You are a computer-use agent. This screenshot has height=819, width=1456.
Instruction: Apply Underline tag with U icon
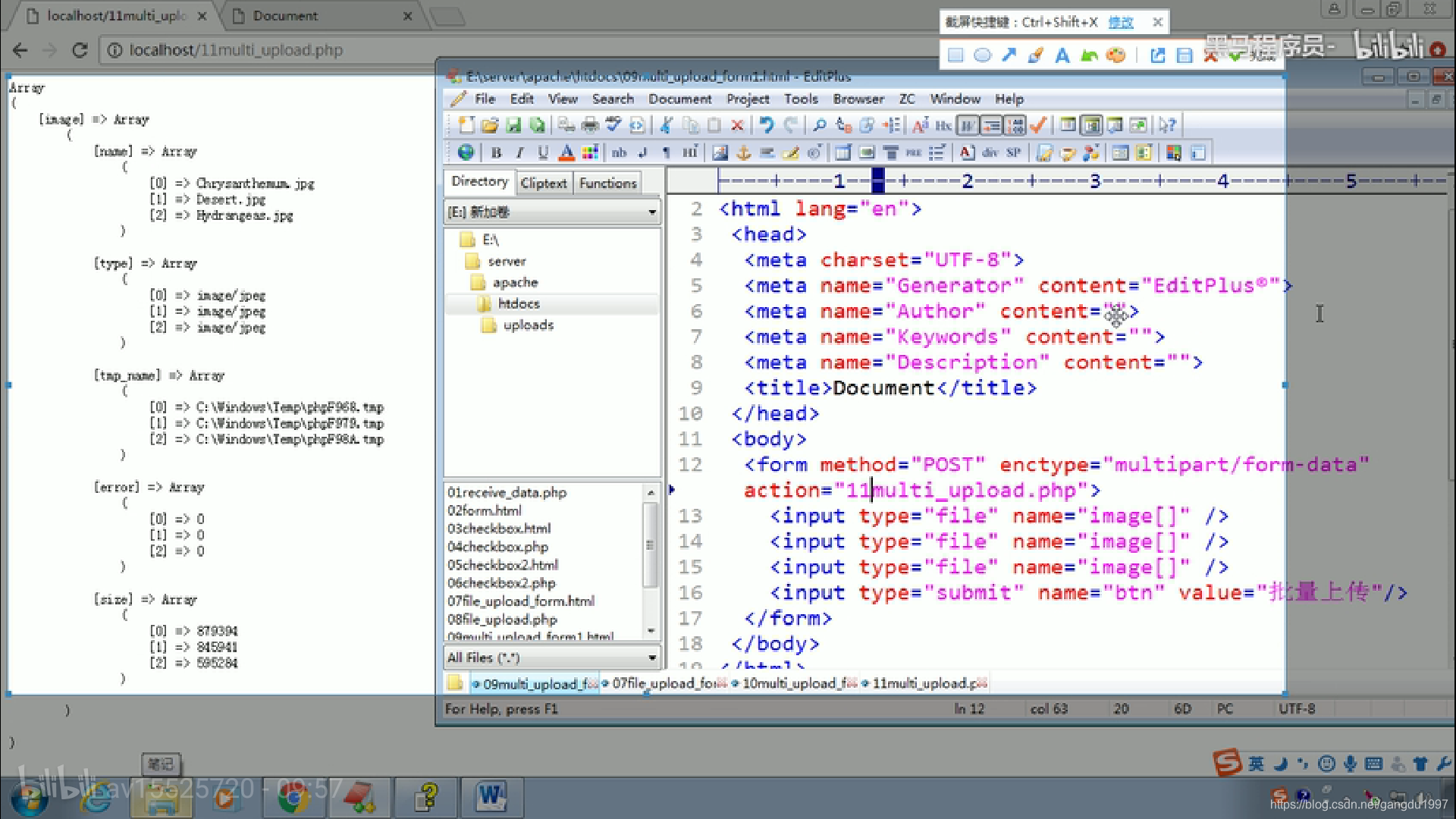(x=543, y=152)
